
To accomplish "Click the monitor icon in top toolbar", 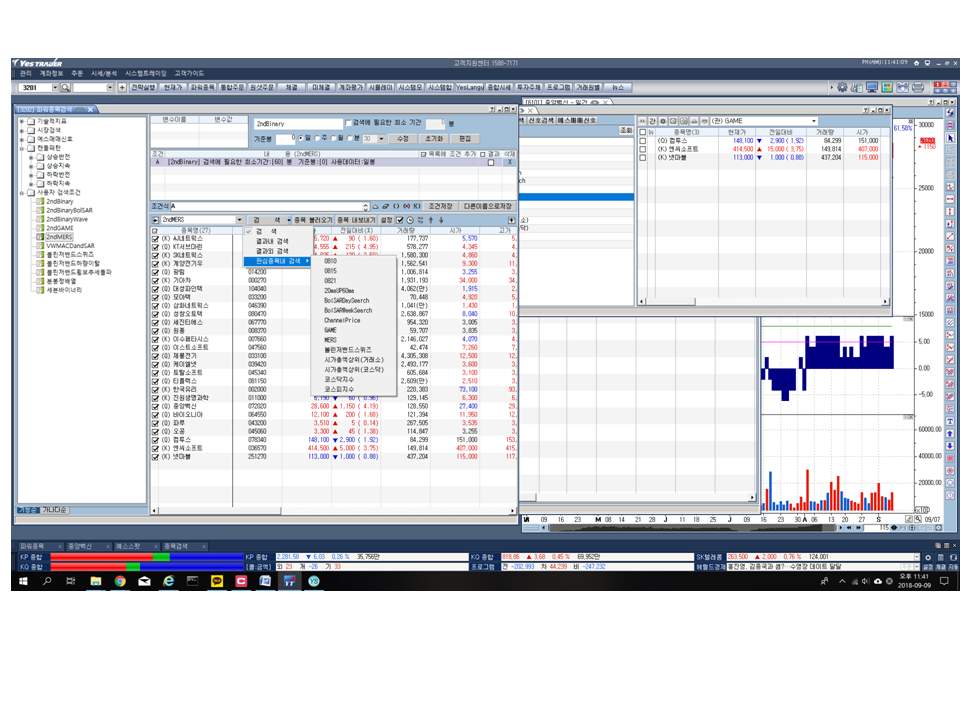I will [871, 88].
